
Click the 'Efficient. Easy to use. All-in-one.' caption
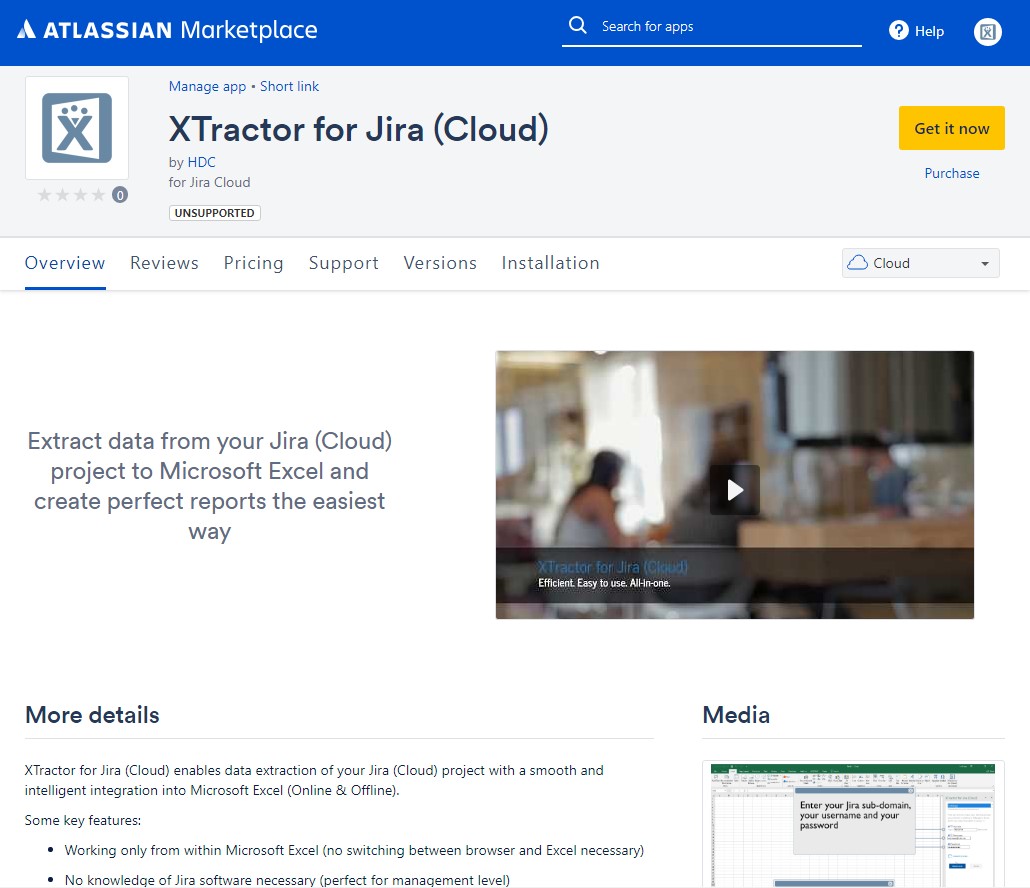pos(604,583)
